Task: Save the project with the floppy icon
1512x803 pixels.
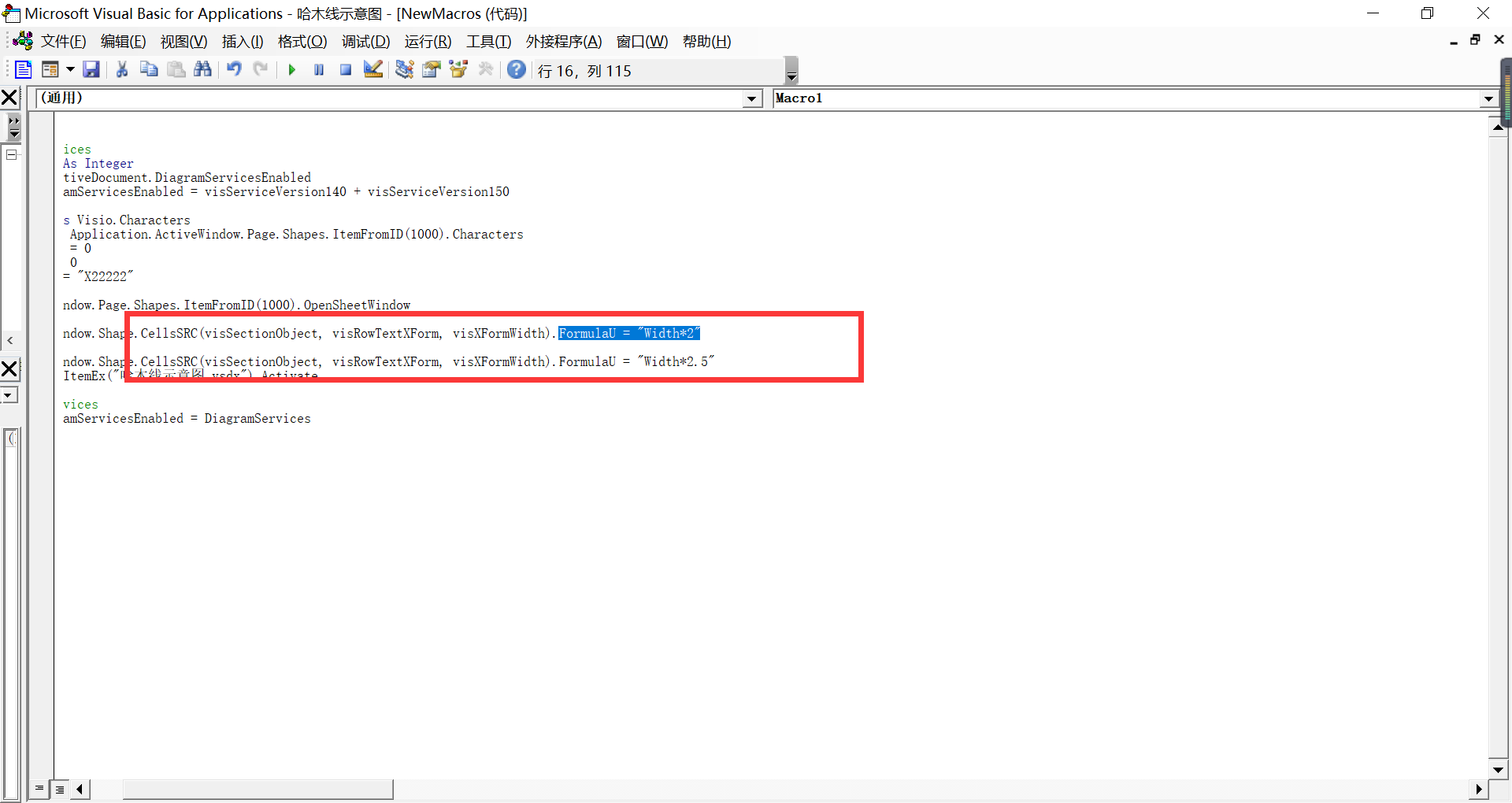Action: [x=91, y=70]
